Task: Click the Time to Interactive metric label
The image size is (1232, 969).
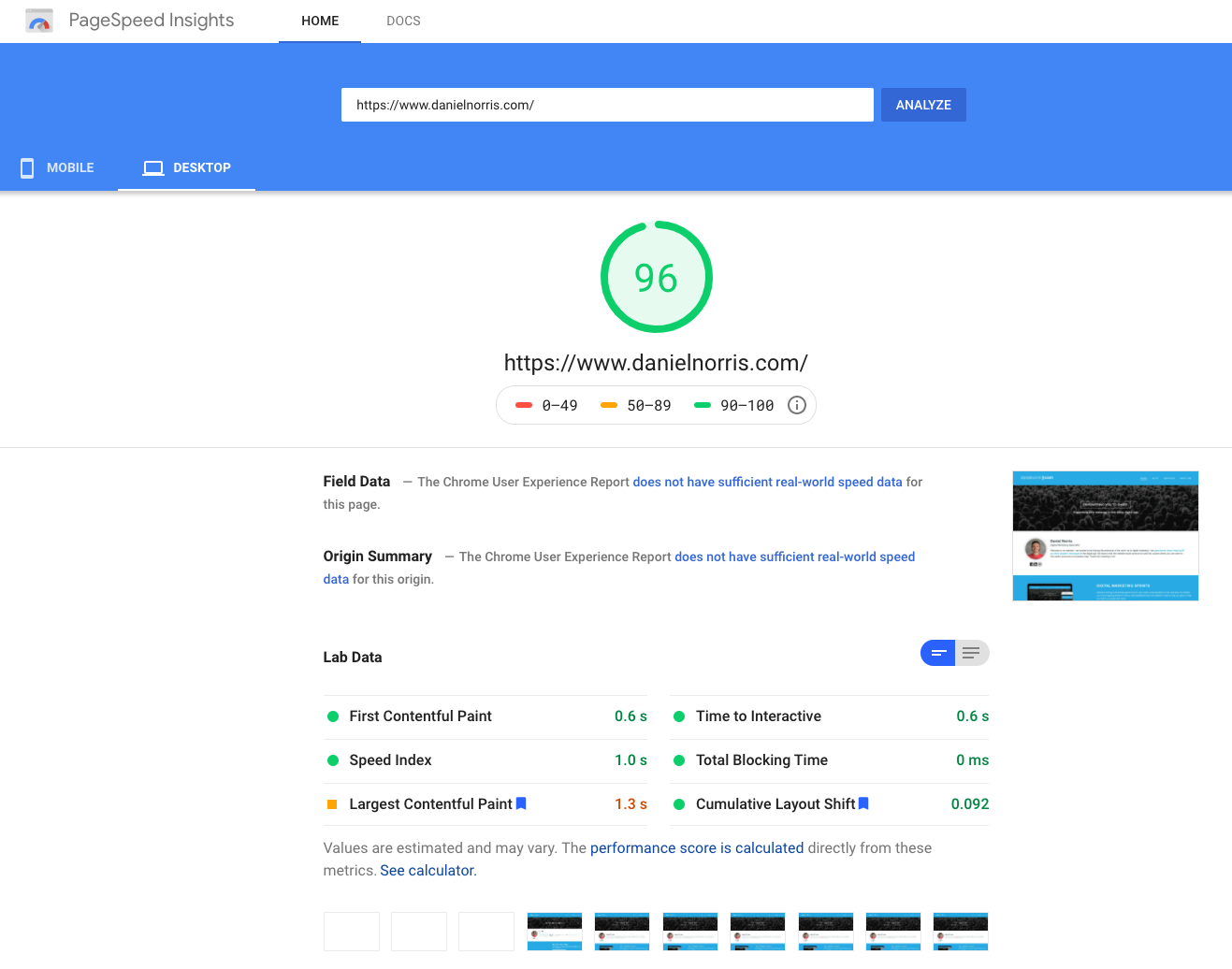Action: coord(759,716)
